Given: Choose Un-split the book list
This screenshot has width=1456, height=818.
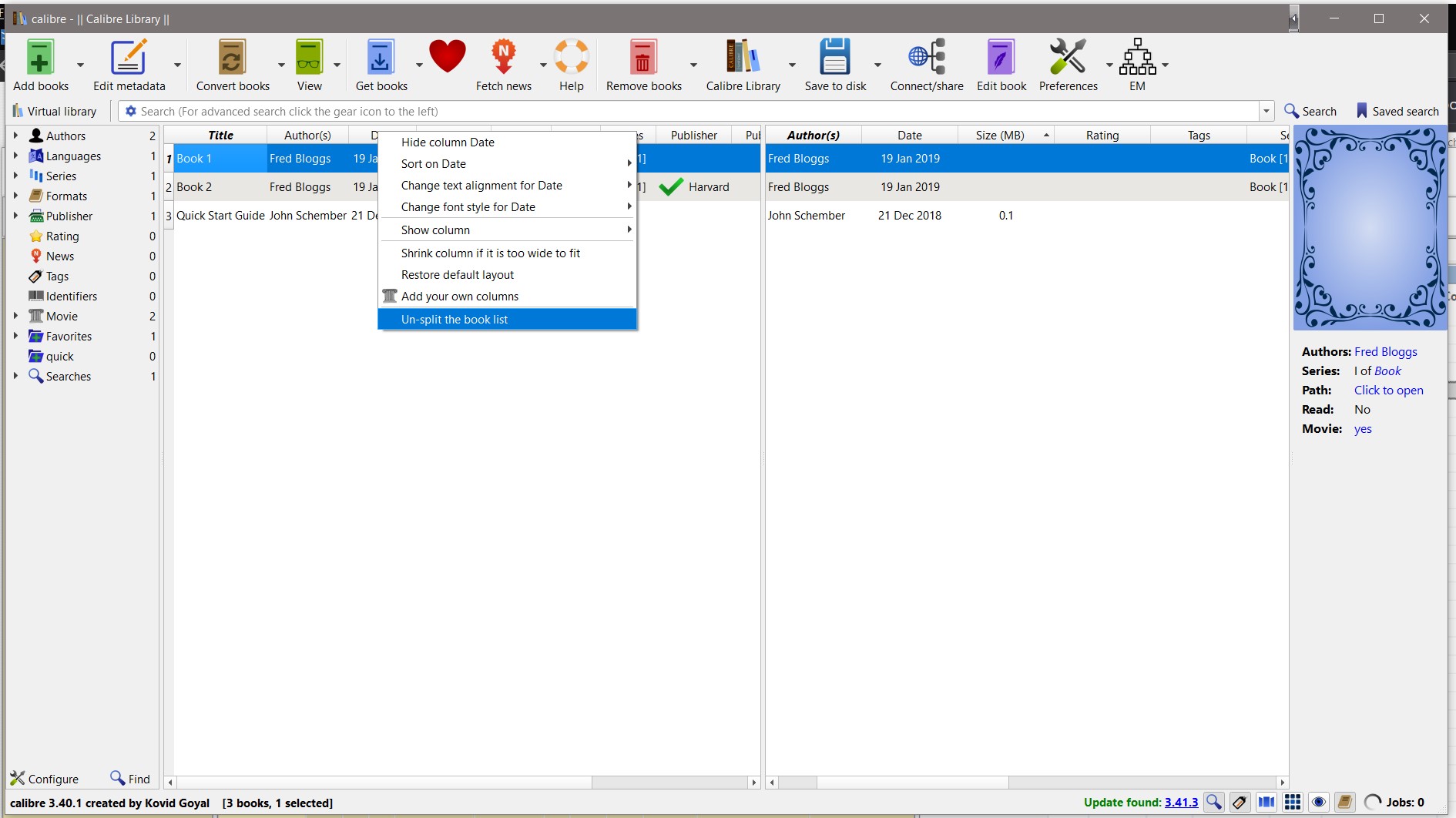Looking at the screenshot, I should point(507,319).
